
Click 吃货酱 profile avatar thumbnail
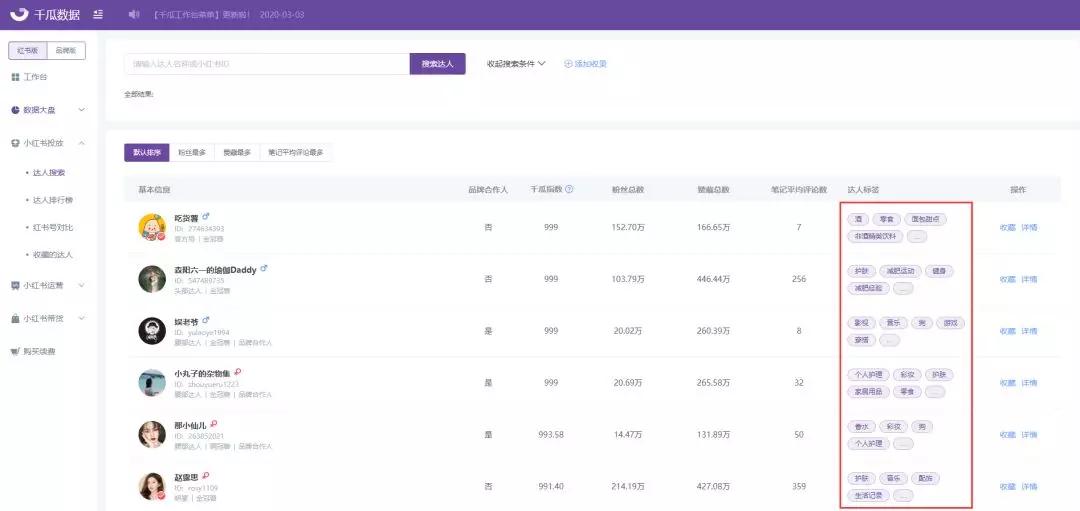click(151, 228)
